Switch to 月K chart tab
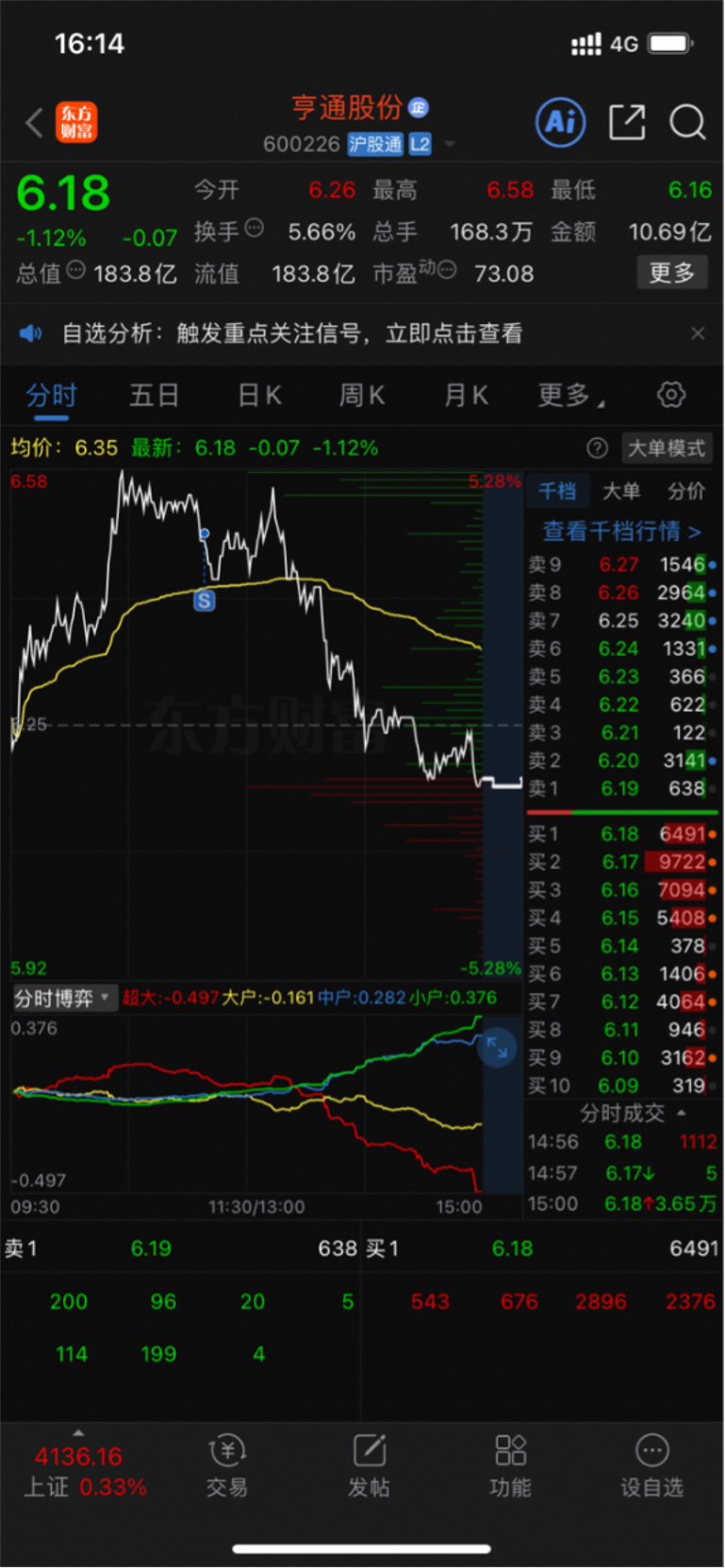Image resolution: width=725 pixels, height=1568 pixels. (466, 396)
